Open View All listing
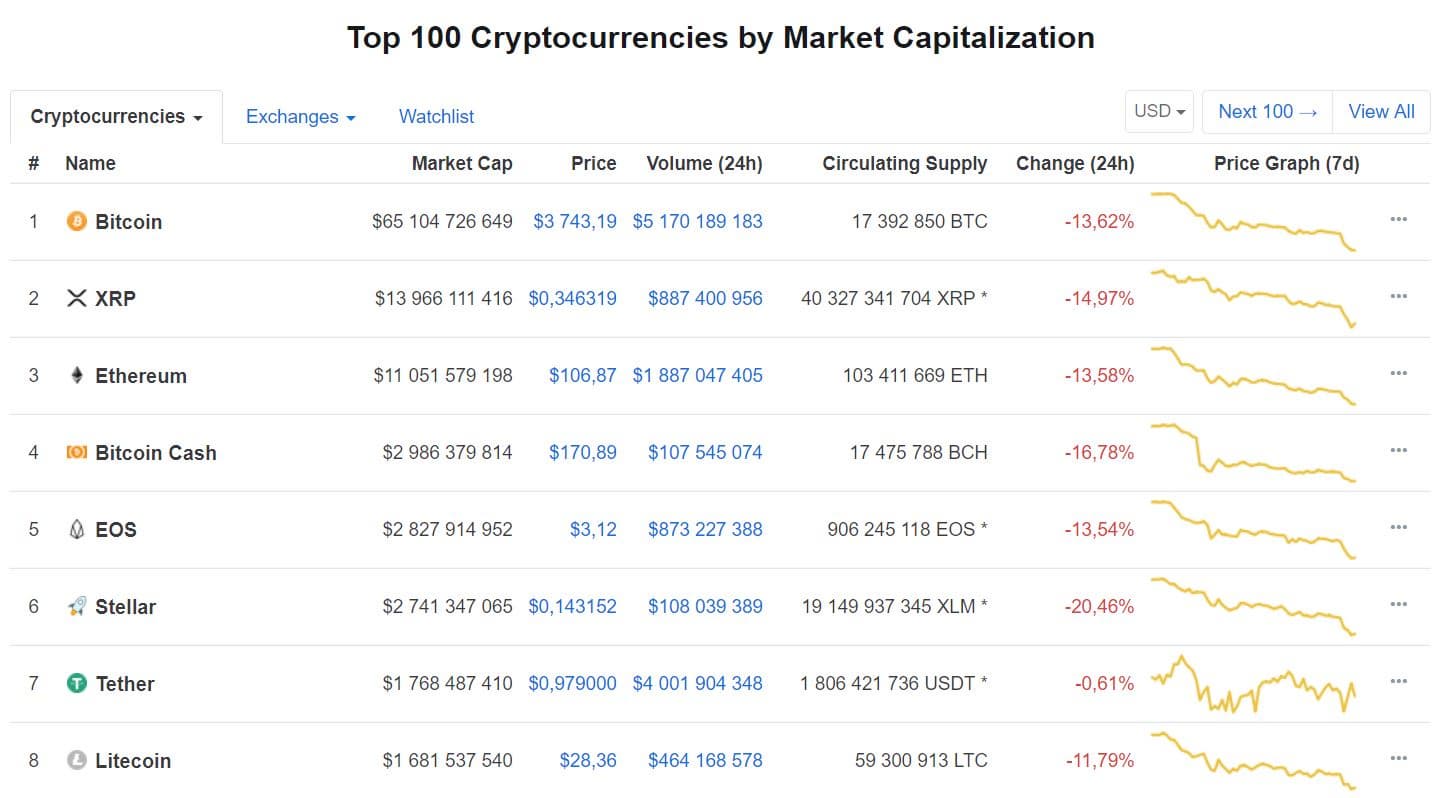 click(x=1380, y=111)
